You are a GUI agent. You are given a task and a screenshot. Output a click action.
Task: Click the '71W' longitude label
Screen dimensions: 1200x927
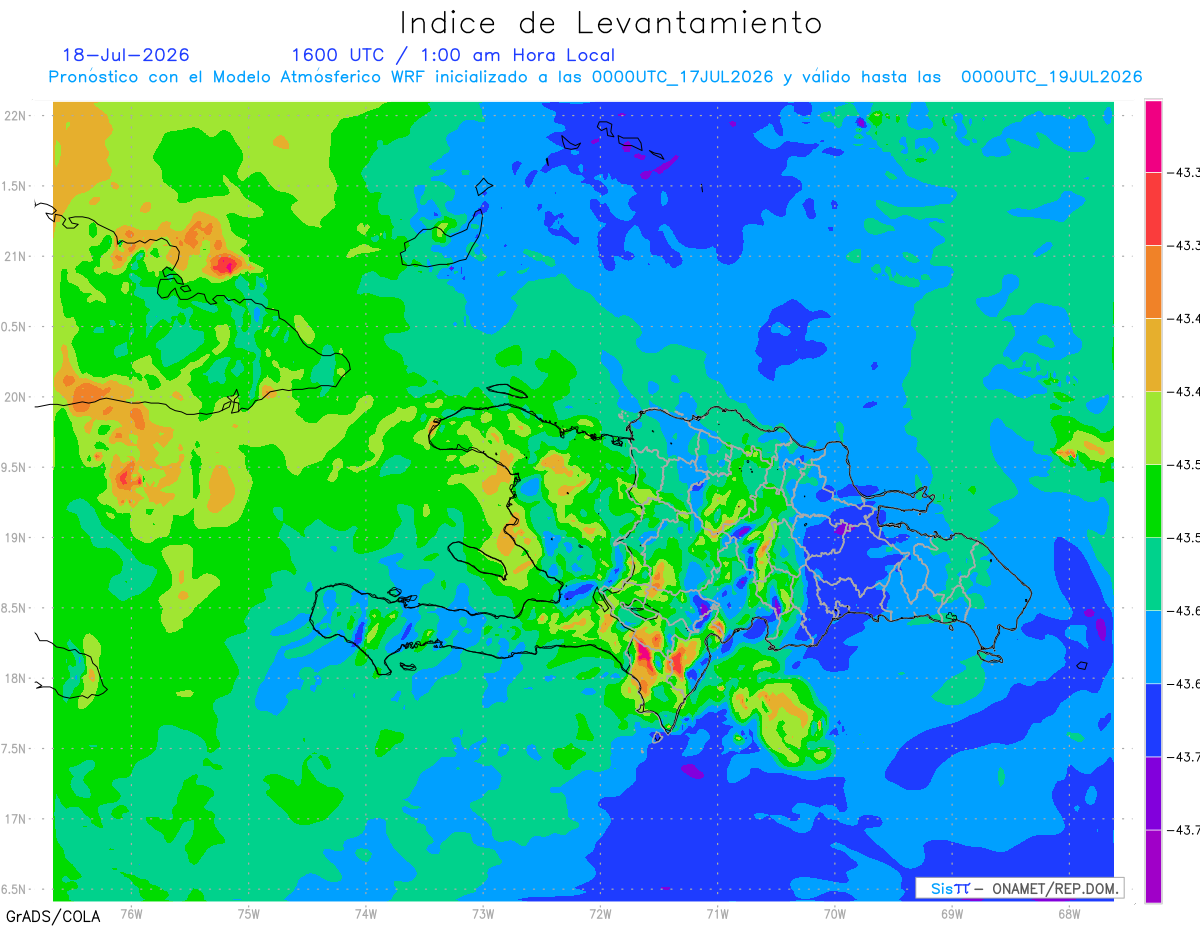tap(717, 913)
